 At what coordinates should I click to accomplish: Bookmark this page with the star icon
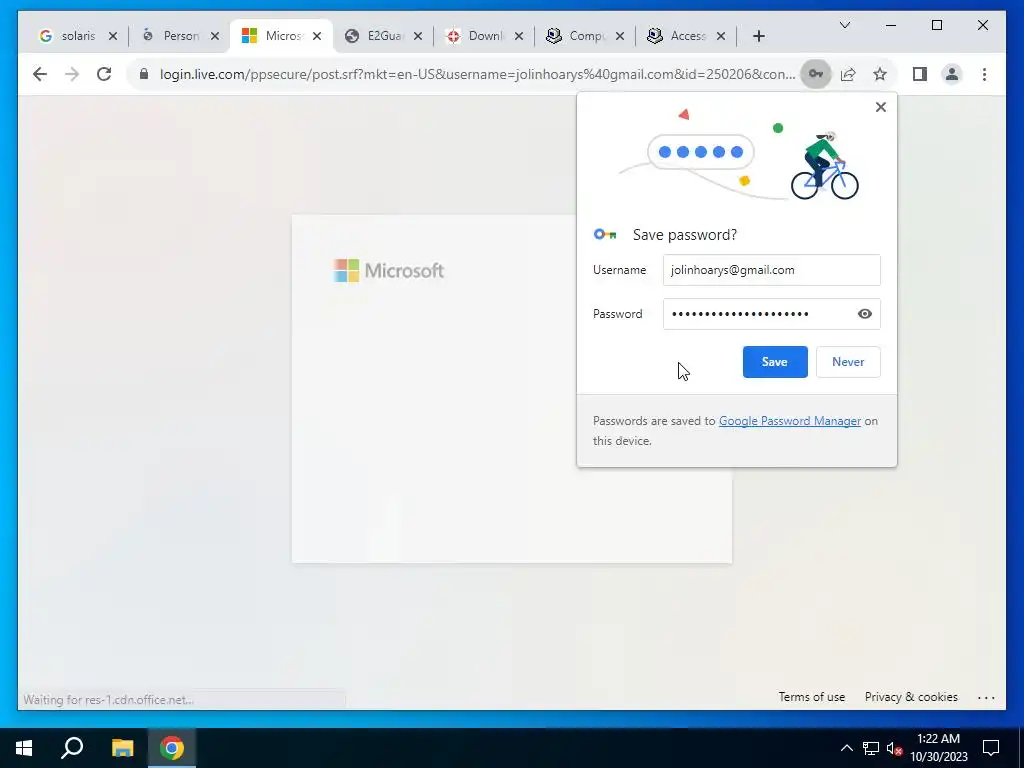click(x=880, y=74)
